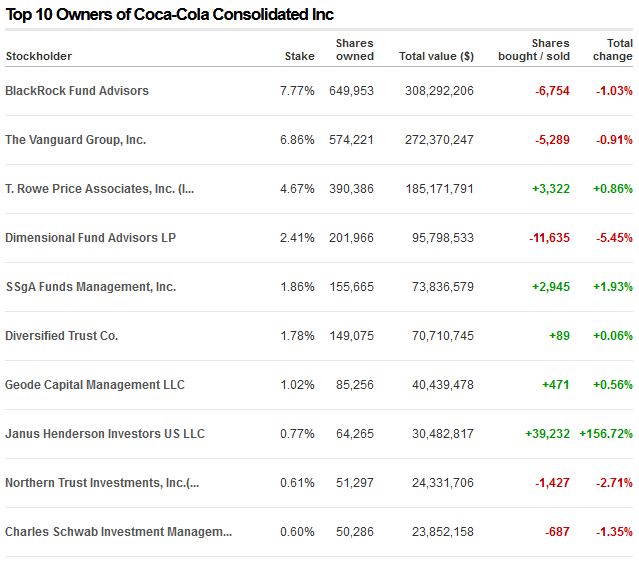Select shares owned 149,075

[x=351, y=336]
